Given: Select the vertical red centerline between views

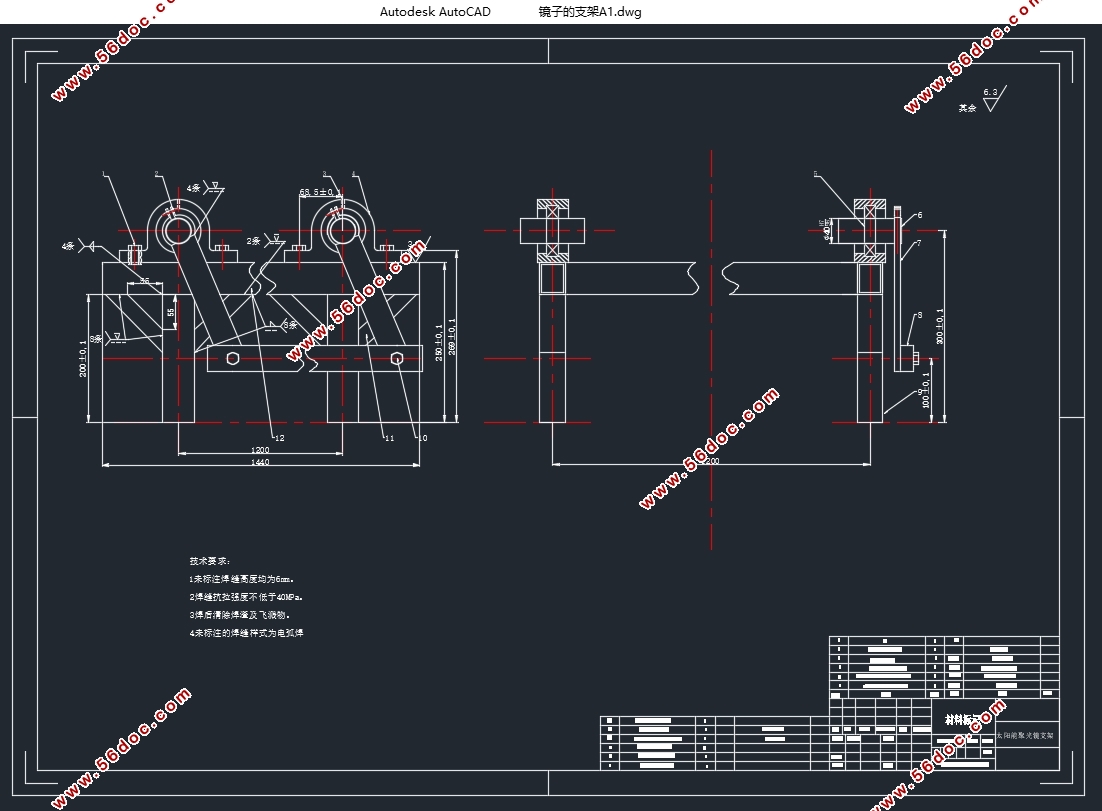Looking at the screenshot, I should 711,349.
